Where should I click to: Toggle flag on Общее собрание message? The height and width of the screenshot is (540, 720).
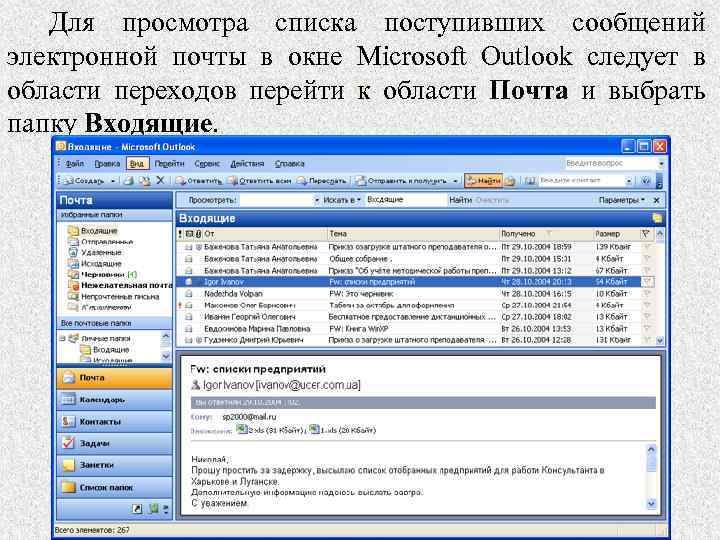(x=647, y=259)
